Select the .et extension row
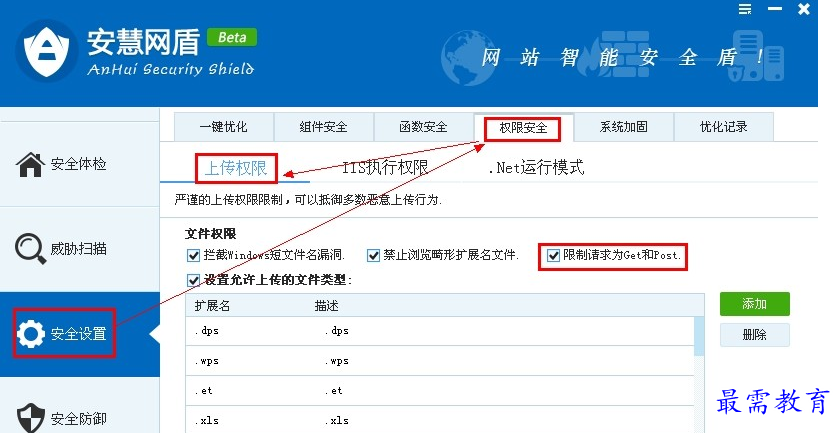The image size is (838, 433). 440,391
